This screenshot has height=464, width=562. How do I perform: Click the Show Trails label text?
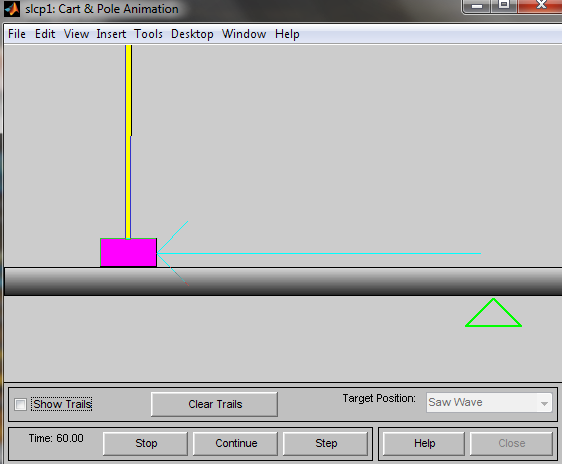[x=62, y=404]
